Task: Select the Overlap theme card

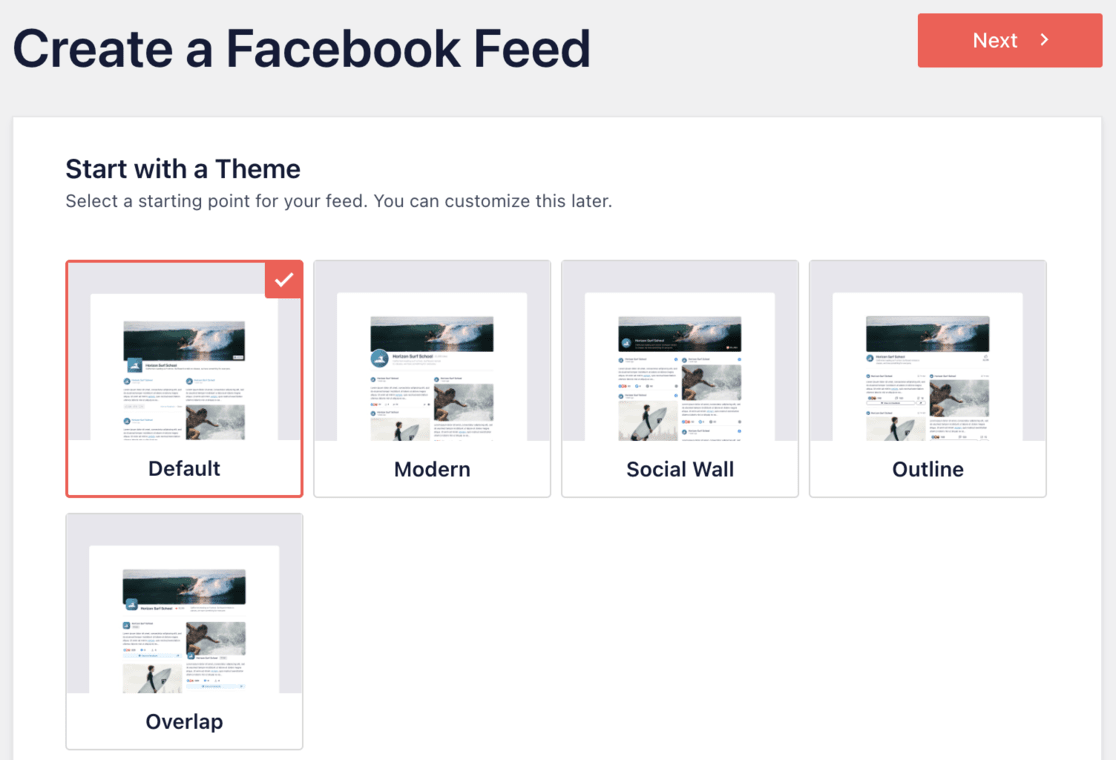Action: [x=184, y=630]
